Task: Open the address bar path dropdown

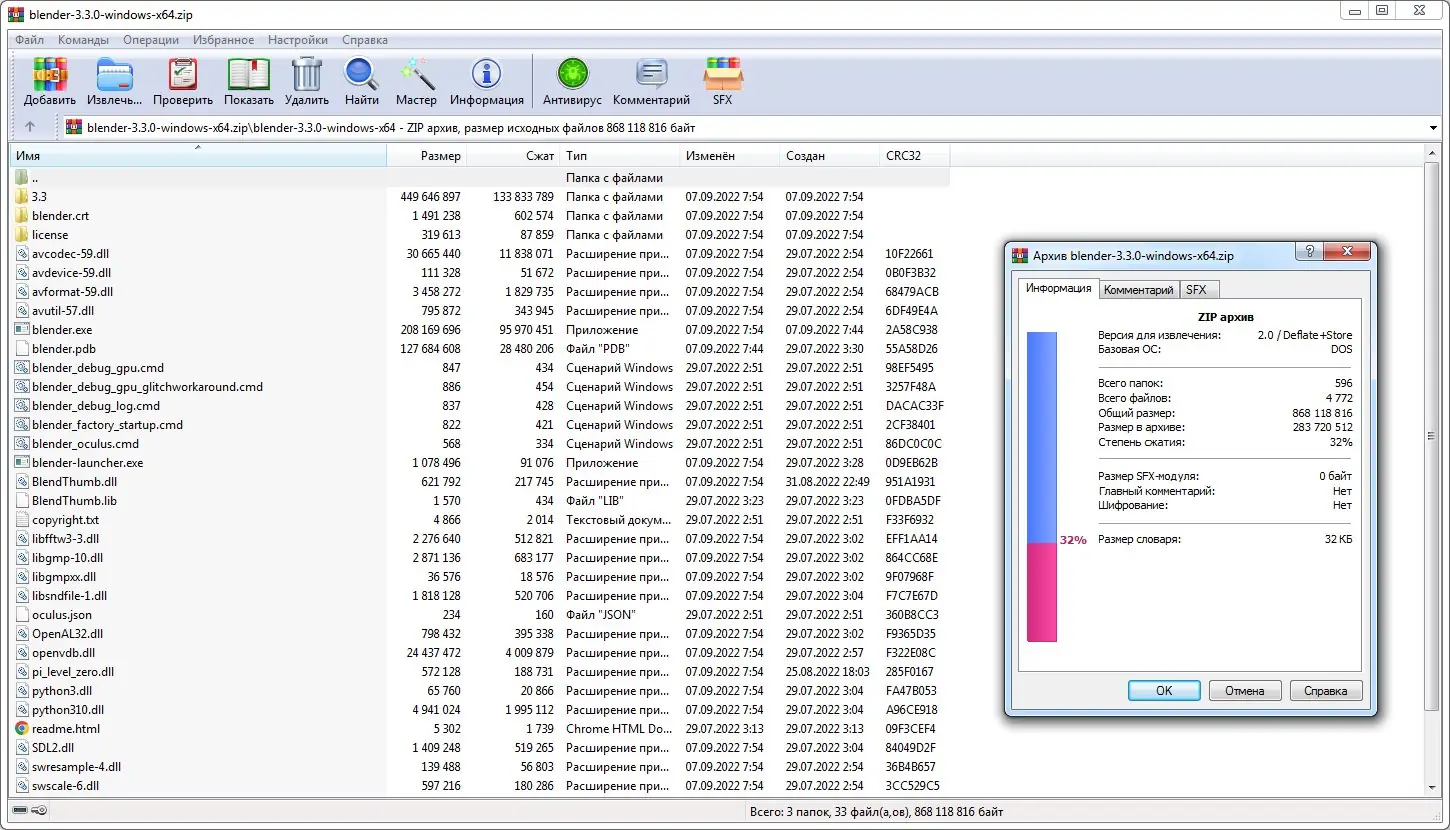Action: point(1433,127)
